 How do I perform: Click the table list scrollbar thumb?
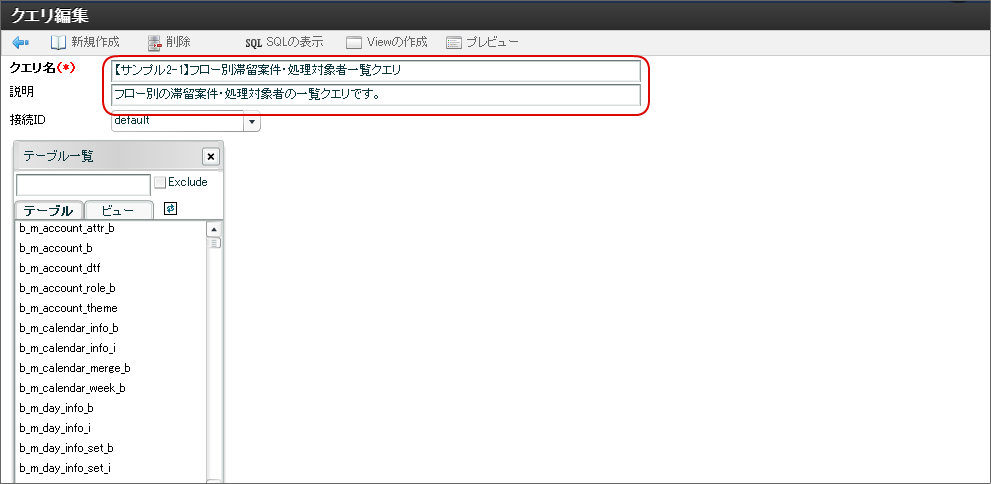click(x=214, y=243)
